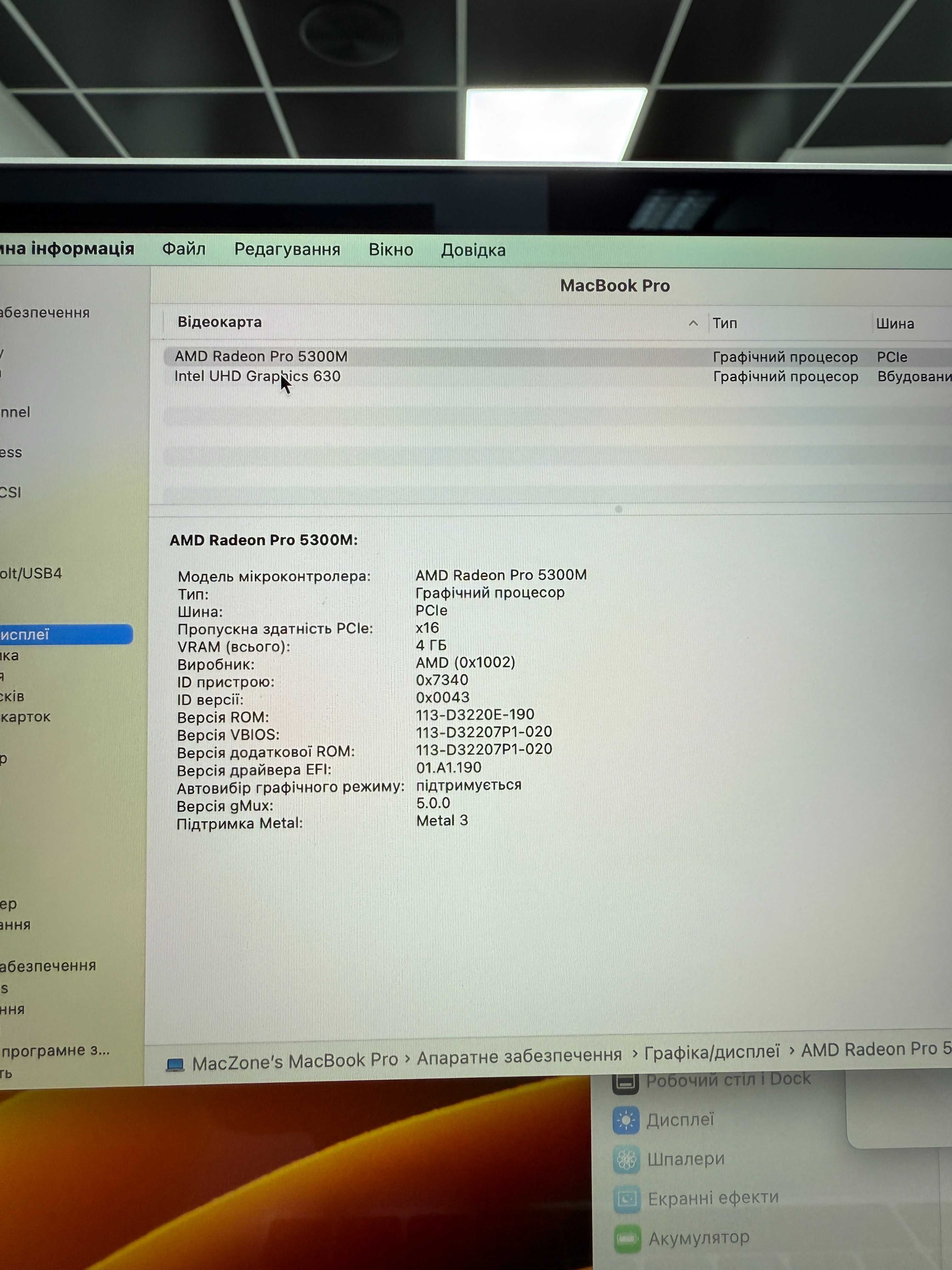Click the Шпалери icon in System Settings
952x1270 pixels.
[x=626, y=1160]
